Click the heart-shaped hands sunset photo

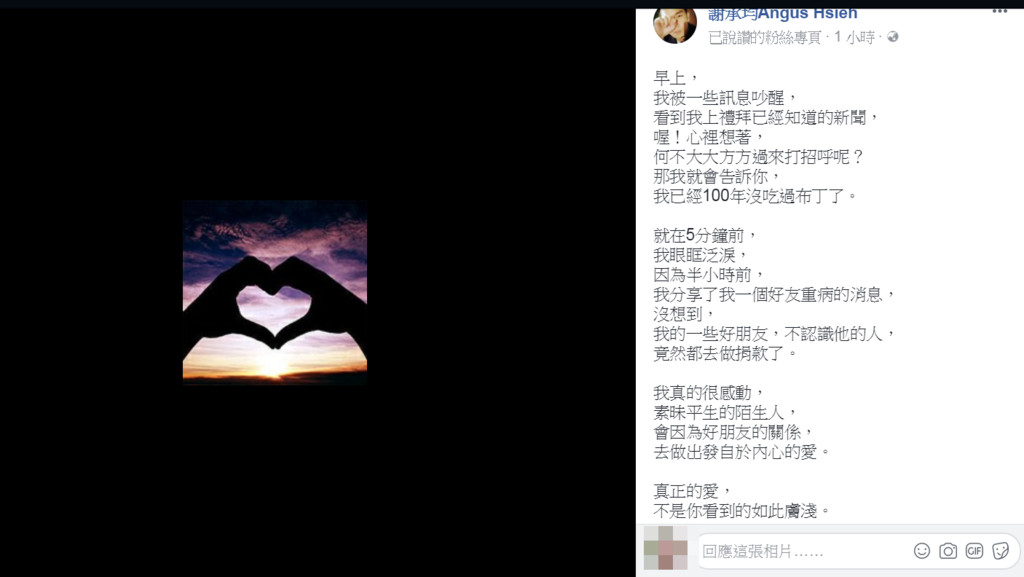pos(274,292)
